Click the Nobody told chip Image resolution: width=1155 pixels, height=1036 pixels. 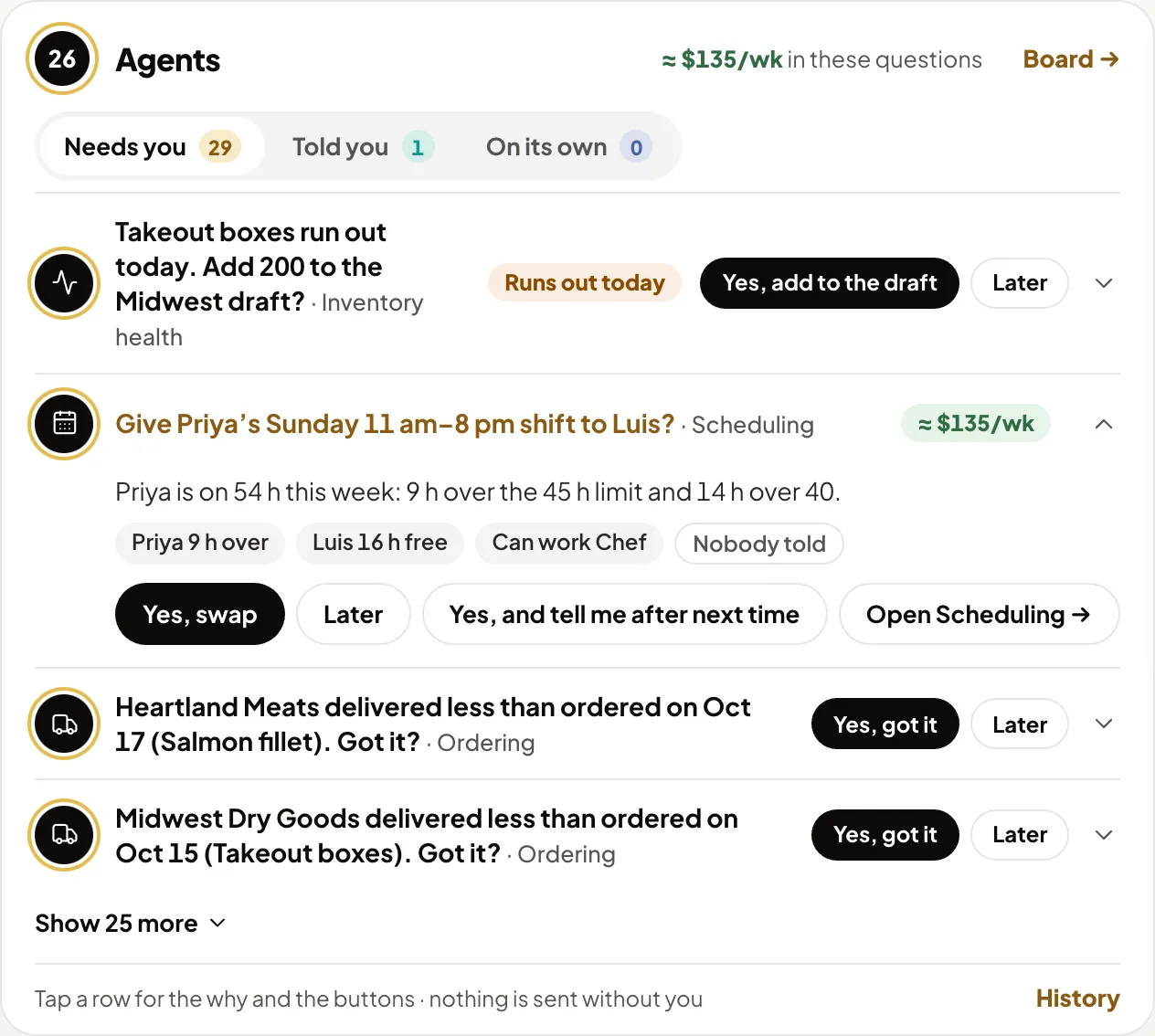point(759,544)
